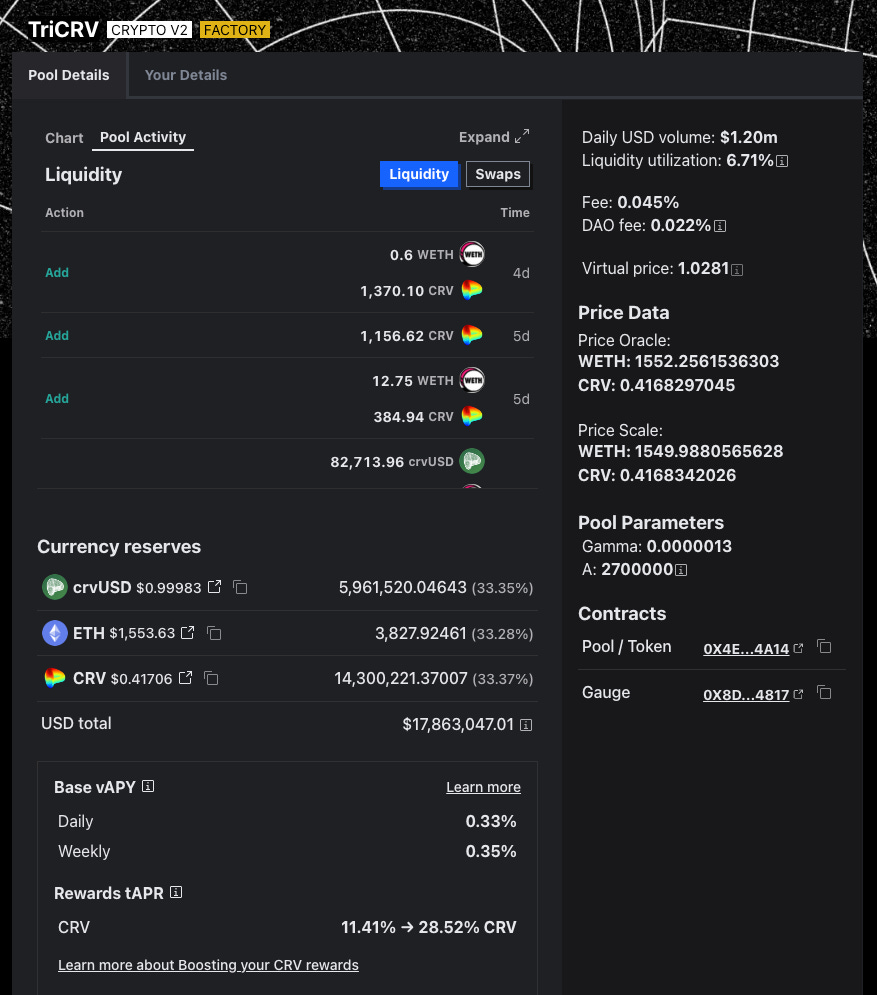The height and width of the screenshot is (995, 877).
Task: Click WETH icon next to 12.75 WETH
Action: coord(471,380)
